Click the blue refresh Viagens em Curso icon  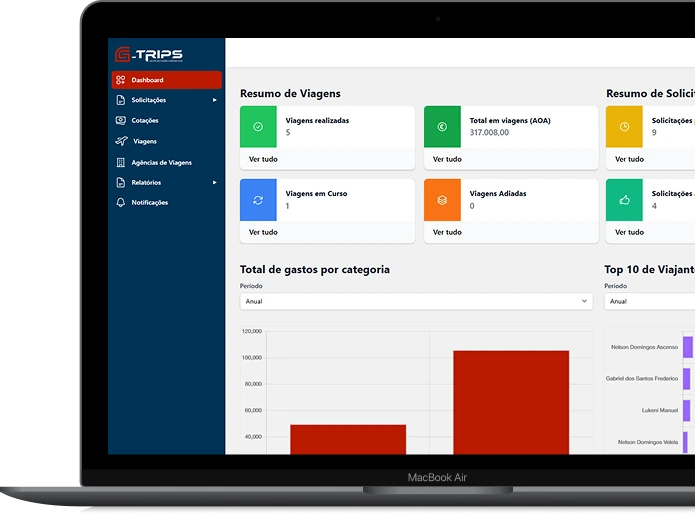(x=258, y=200)
